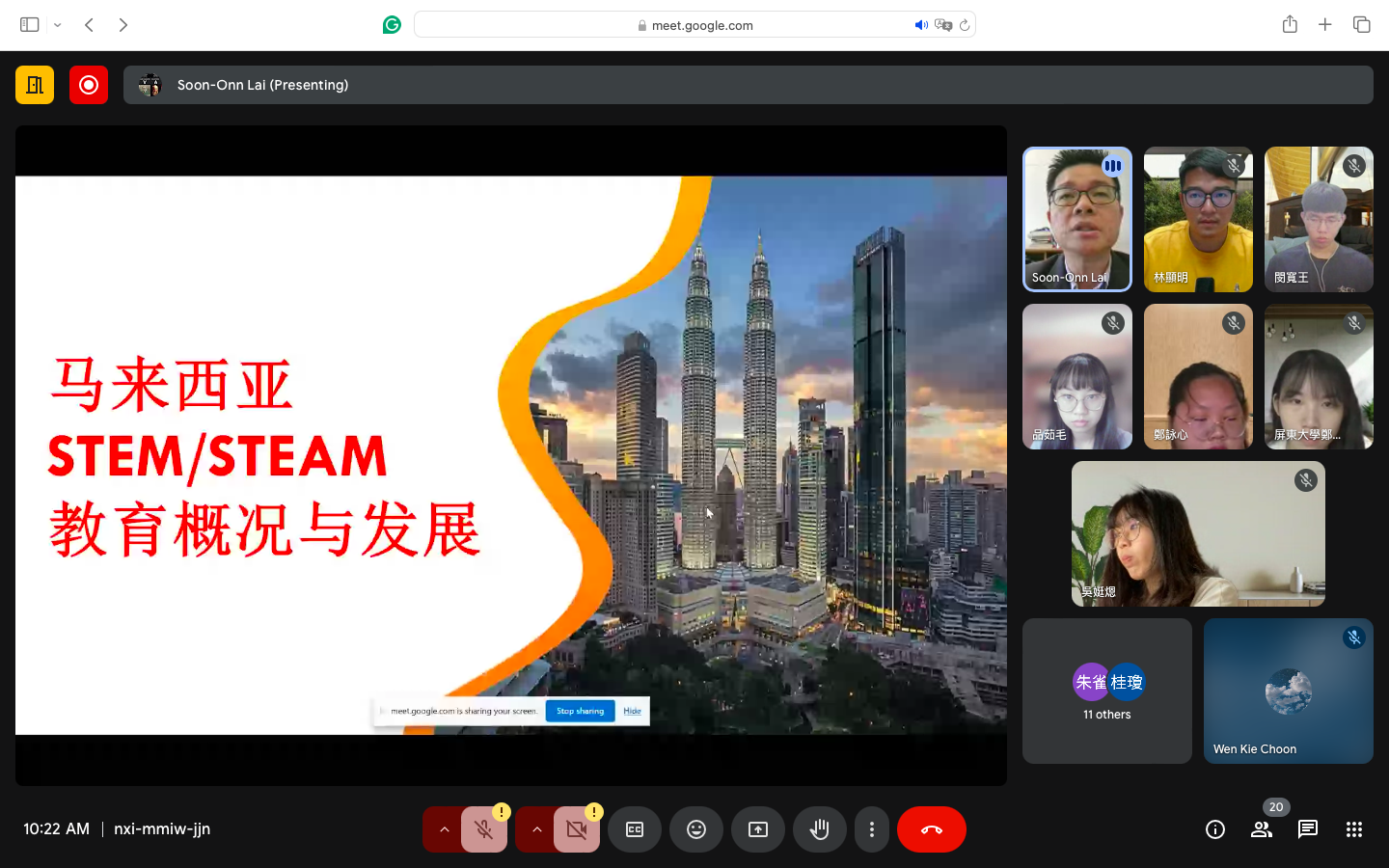Click the 11 others participant tile

pos(1106,692)
